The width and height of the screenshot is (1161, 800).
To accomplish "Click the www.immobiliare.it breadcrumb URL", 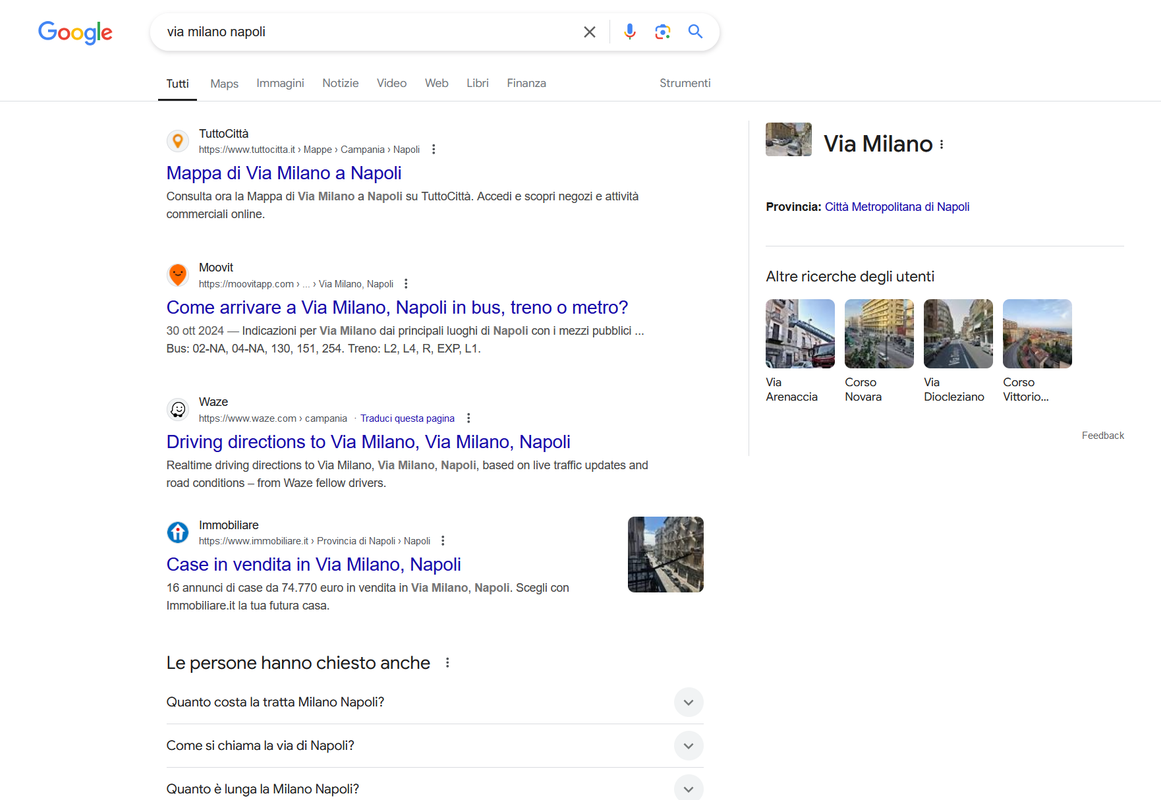I will pyautogui.click(x=314, y=541).
